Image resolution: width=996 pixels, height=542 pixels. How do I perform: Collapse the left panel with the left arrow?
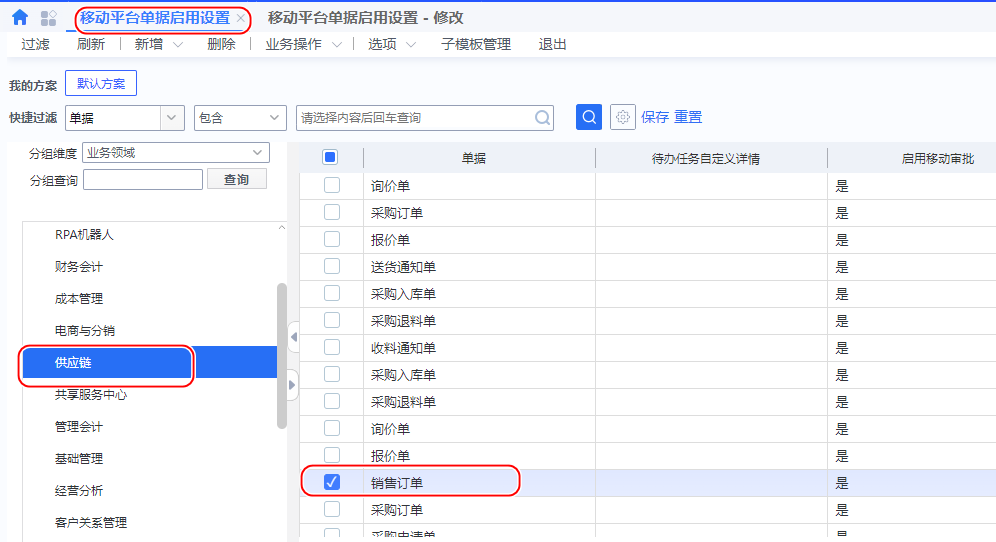(293, 337)
